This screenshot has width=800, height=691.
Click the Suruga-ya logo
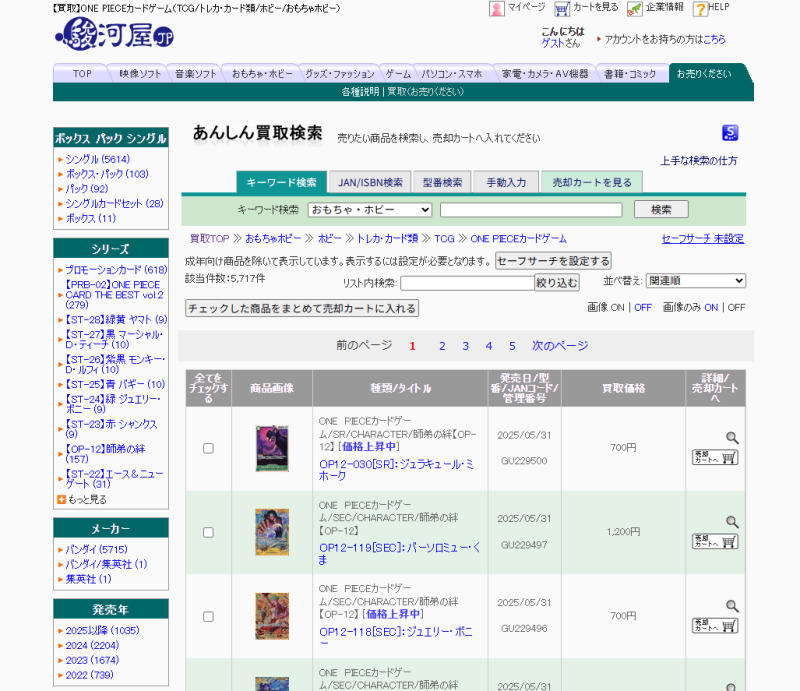click(x=114, y=38)
